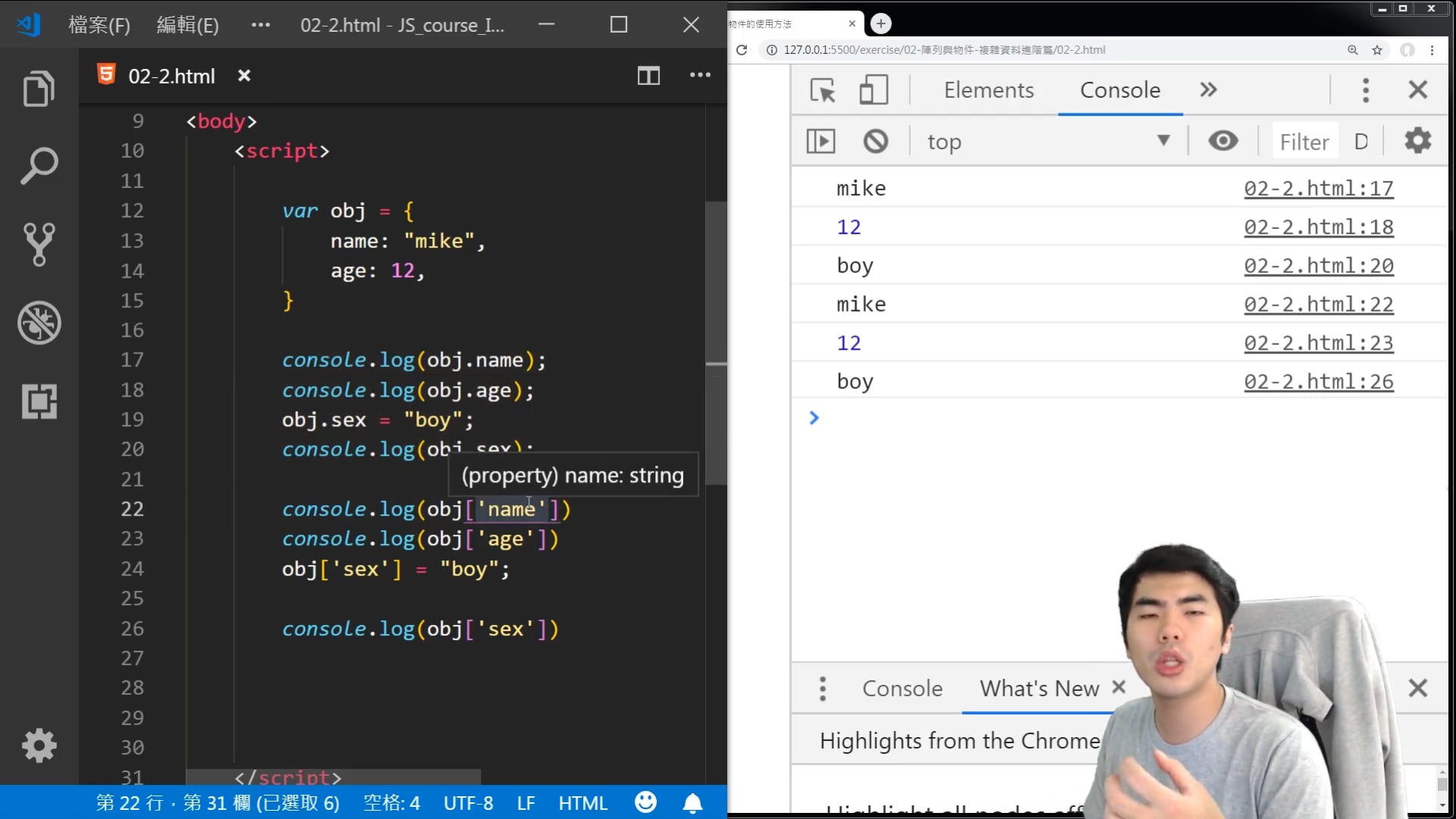This screenshot has height=819, width=1456.
Task: Toggle the live expression eye icon
Action: tap(1222, 142)
